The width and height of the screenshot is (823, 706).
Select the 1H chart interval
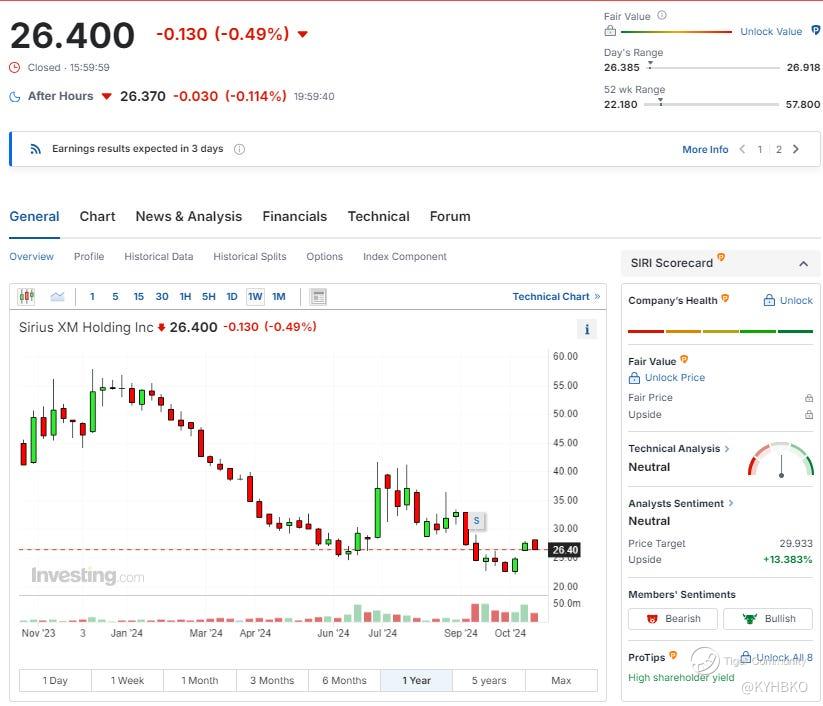pyautogui.click(x=185, y=297)
